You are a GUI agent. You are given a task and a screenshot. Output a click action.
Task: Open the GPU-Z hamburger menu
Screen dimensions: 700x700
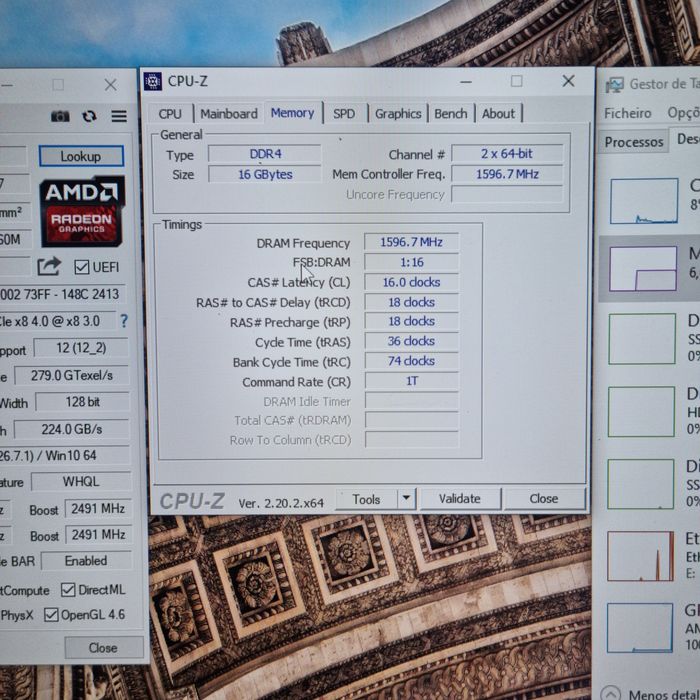[x=119, y=116]
